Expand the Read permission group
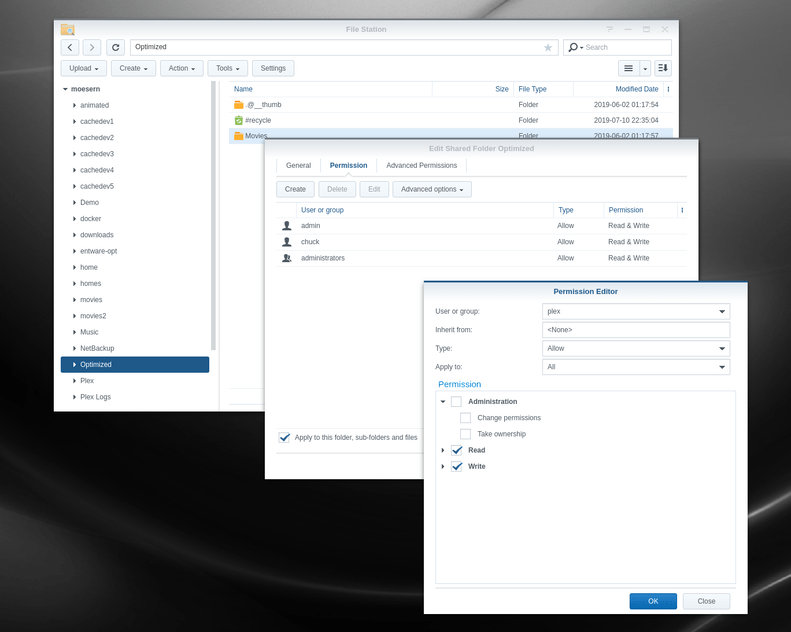791x632 pixels. click(443, 450)
